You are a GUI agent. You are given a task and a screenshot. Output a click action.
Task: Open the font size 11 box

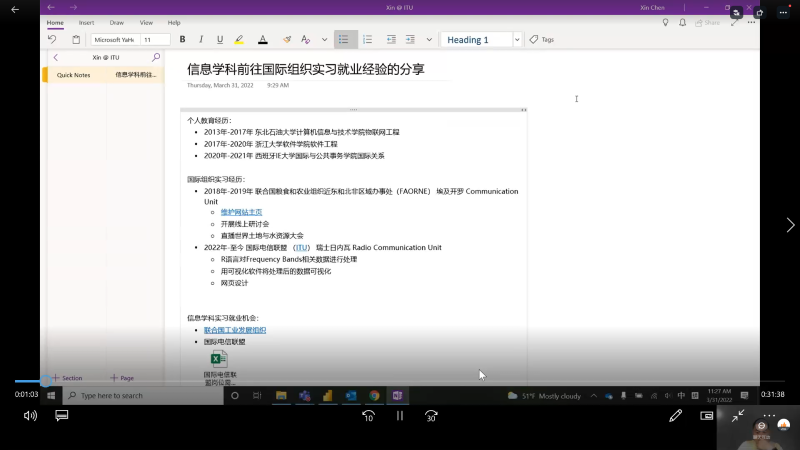click(x=155, y=39)
